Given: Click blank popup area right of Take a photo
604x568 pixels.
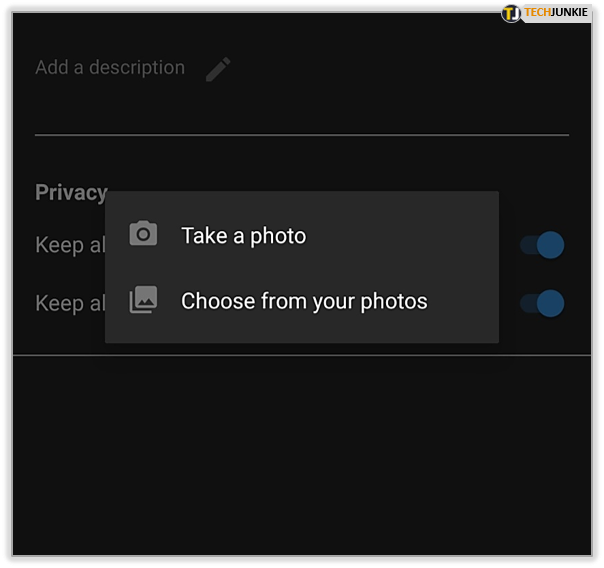Looking at the screenshot, I should point(401,235).
